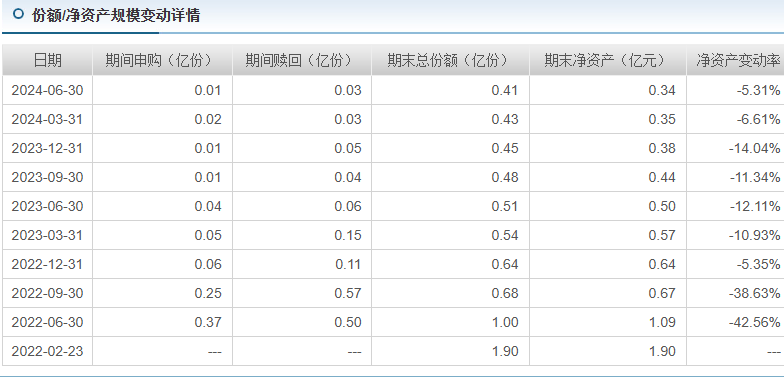Image resolution: width=784 pixels, height=377 pixels.
Task: Click the 2023-12-31 date cell
Action: pyautogui.click(x=48, y=148)
